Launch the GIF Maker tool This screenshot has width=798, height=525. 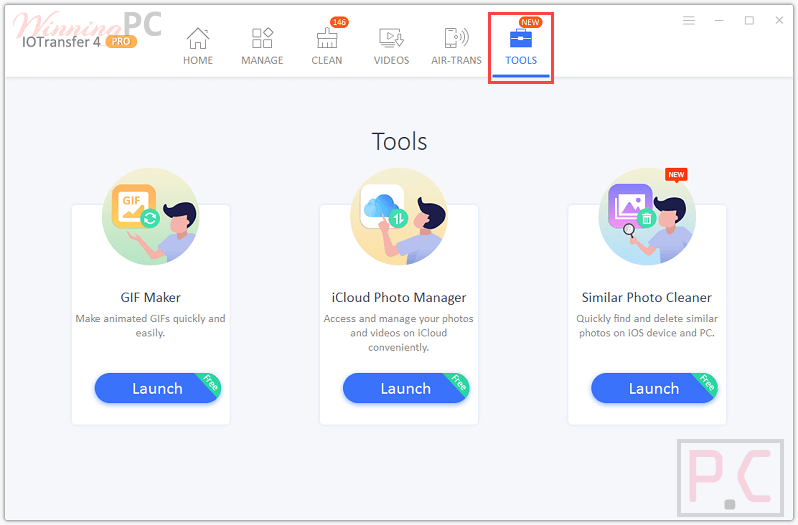coord(158,388)
